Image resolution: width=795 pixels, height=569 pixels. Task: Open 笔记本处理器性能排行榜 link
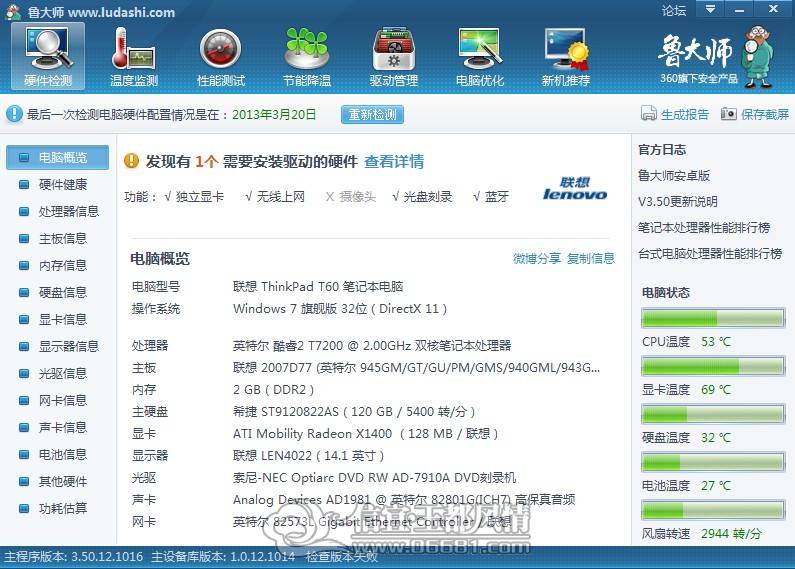(704, 227)
